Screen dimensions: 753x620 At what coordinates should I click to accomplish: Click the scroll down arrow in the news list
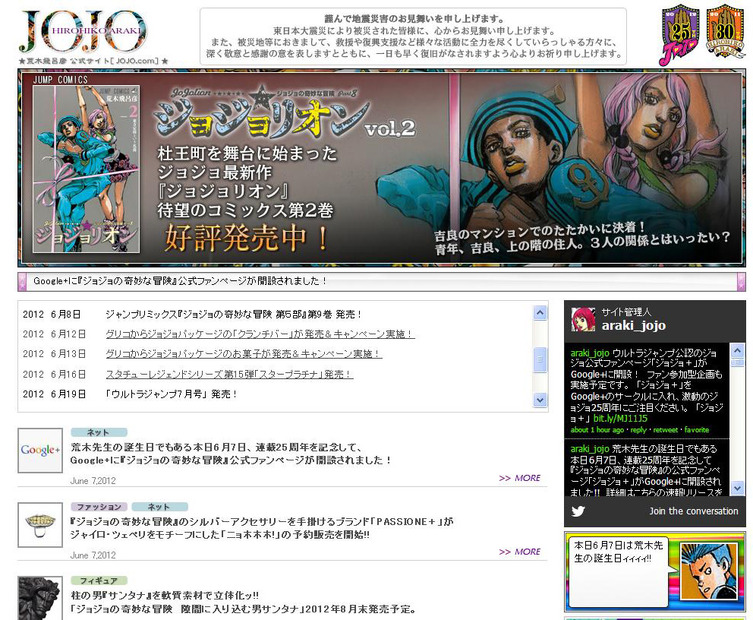[x=540, y=400]
